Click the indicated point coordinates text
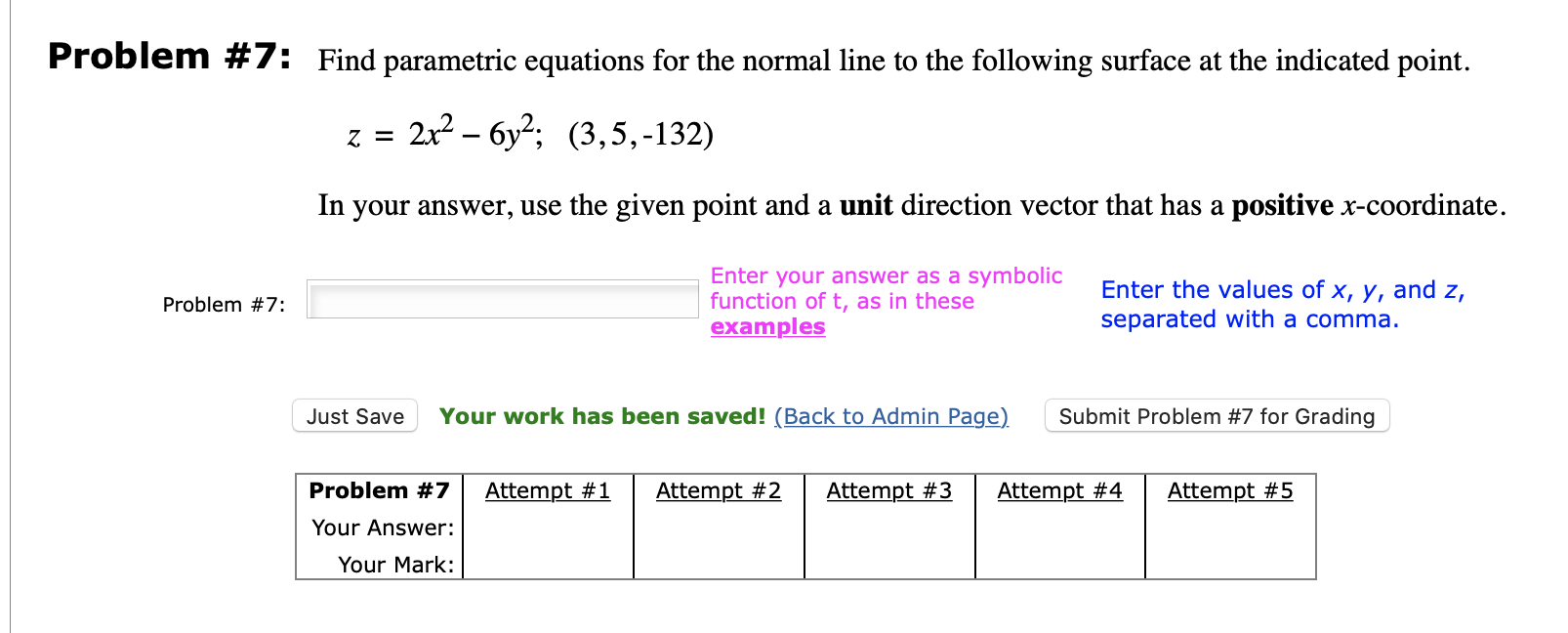Image resolution: width=1568 pixels, height=633 pixels. pos(640,134)
